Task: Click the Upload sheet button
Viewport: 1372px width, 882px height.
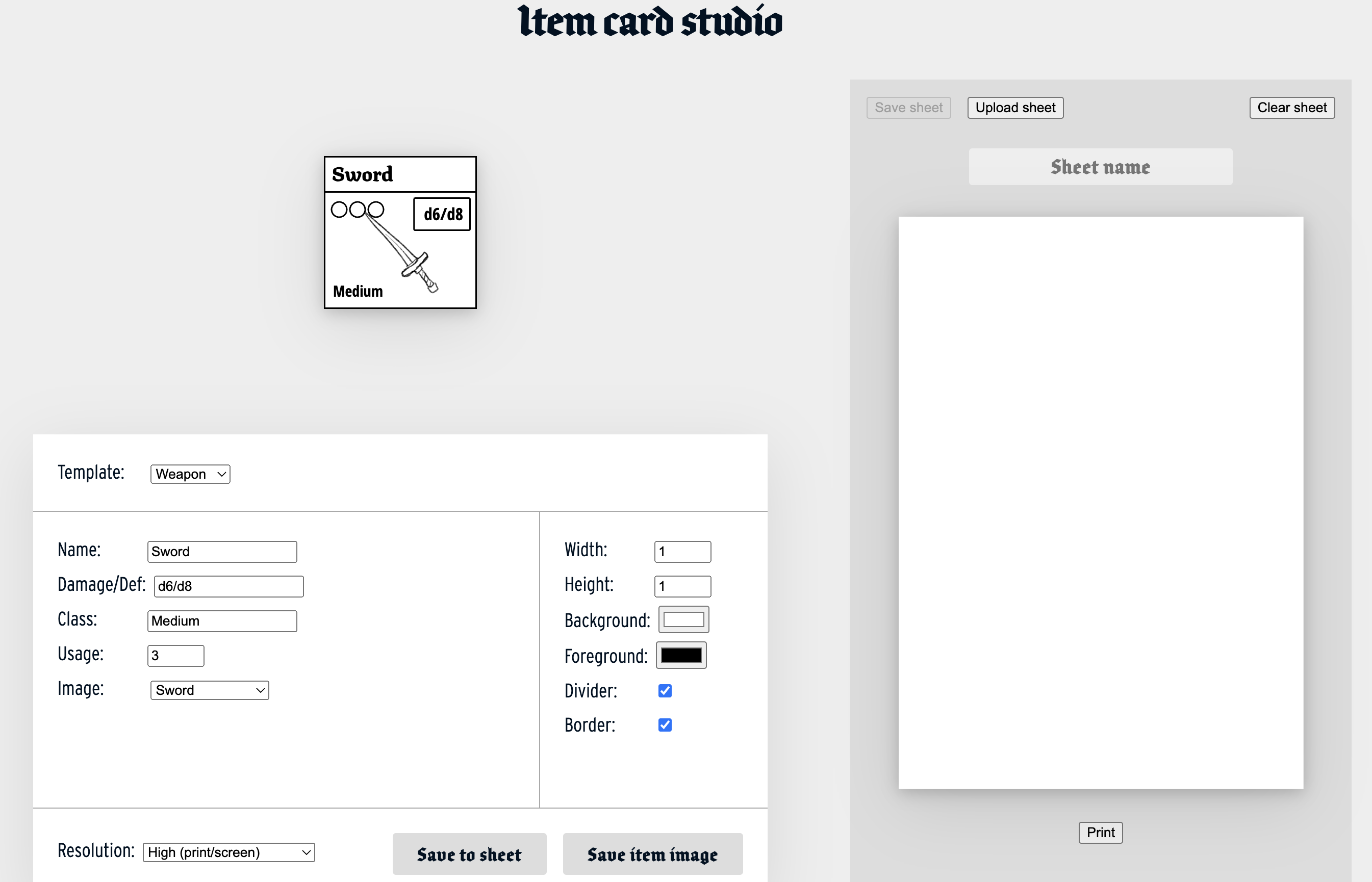Action: [x=1014, y=108]
